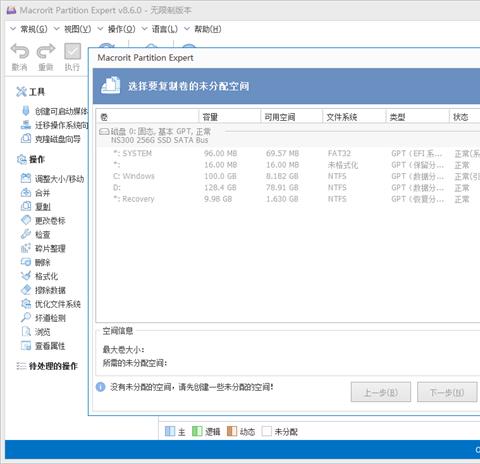
Task: Click the merge (合并) icon in sidebar
Action: click(26, 192)
